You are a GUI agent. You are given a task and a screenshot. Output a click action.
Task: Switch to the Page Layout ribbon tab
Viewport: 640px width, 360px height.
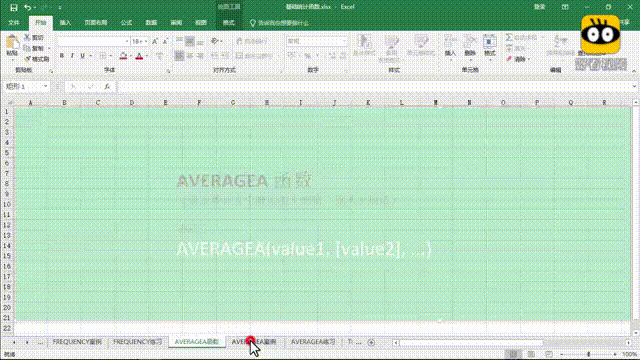[96, 23]
